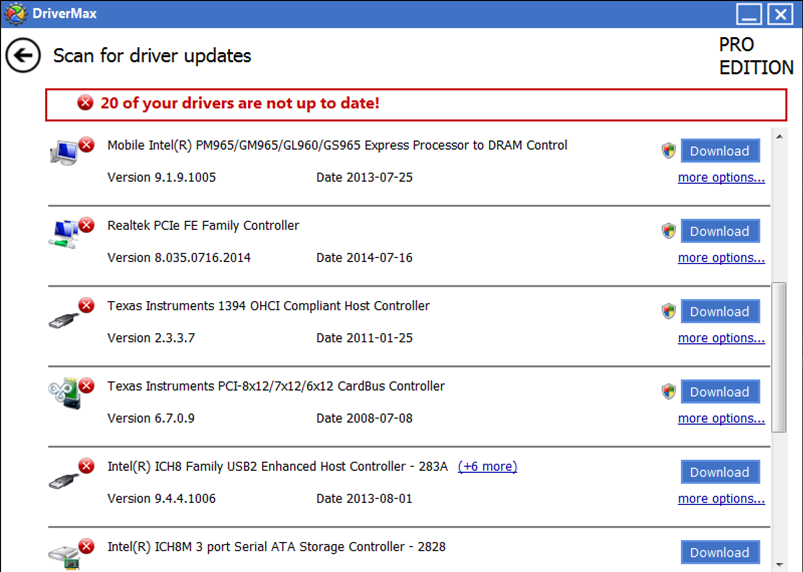Click the 'Scan for driver updates' heading
803x572 pixels.
(x=152, y=56)
